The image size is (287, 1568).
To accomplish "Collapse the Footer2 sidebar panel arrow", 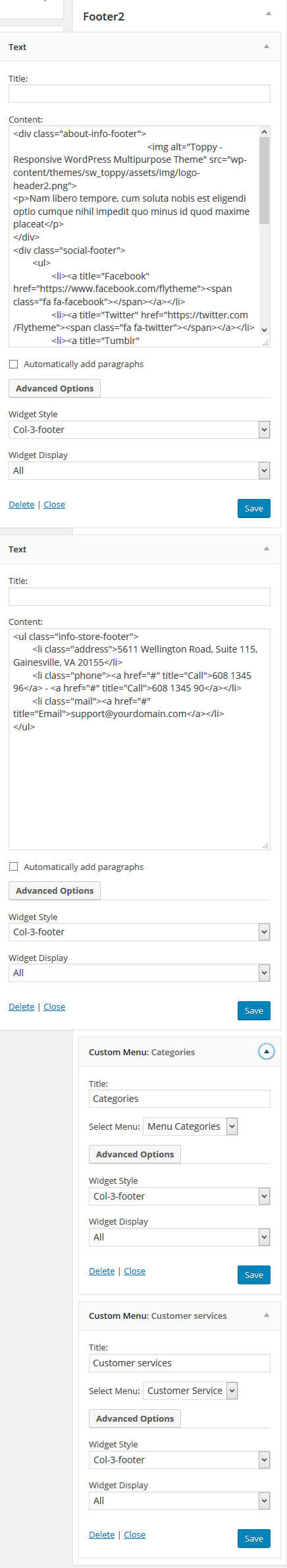I will click(268, 14).
